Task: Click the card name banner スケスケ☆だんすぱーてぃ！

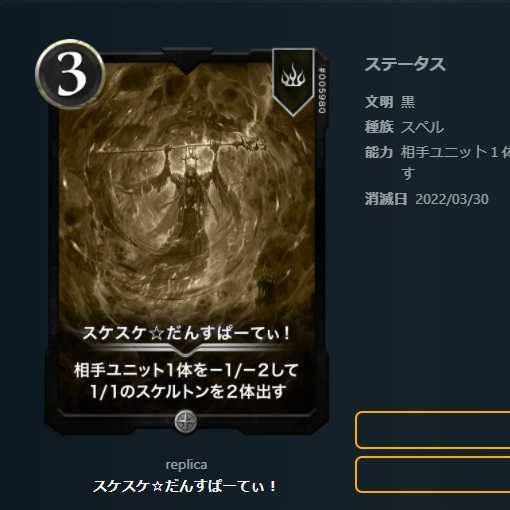Action: coord(186,334)
